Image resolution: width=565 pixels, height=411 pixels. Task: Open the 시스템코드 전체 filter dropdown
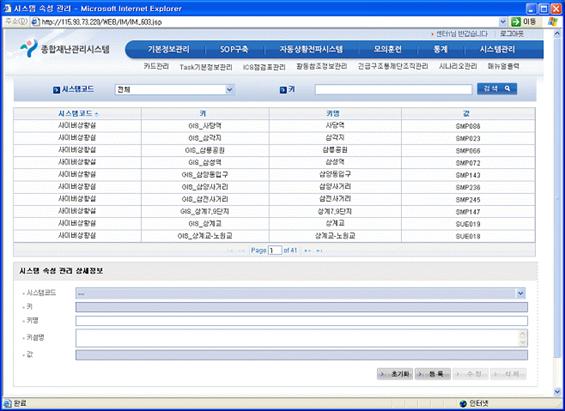coord(229,89)
